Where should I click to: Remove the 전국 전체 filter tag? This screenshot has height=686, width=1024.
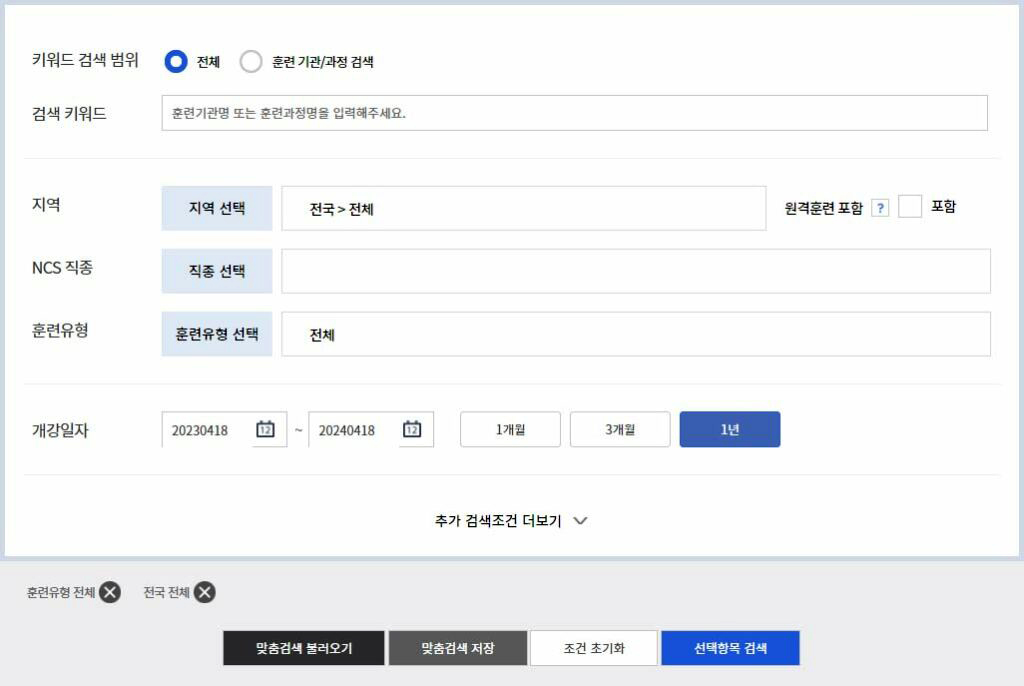206,592
